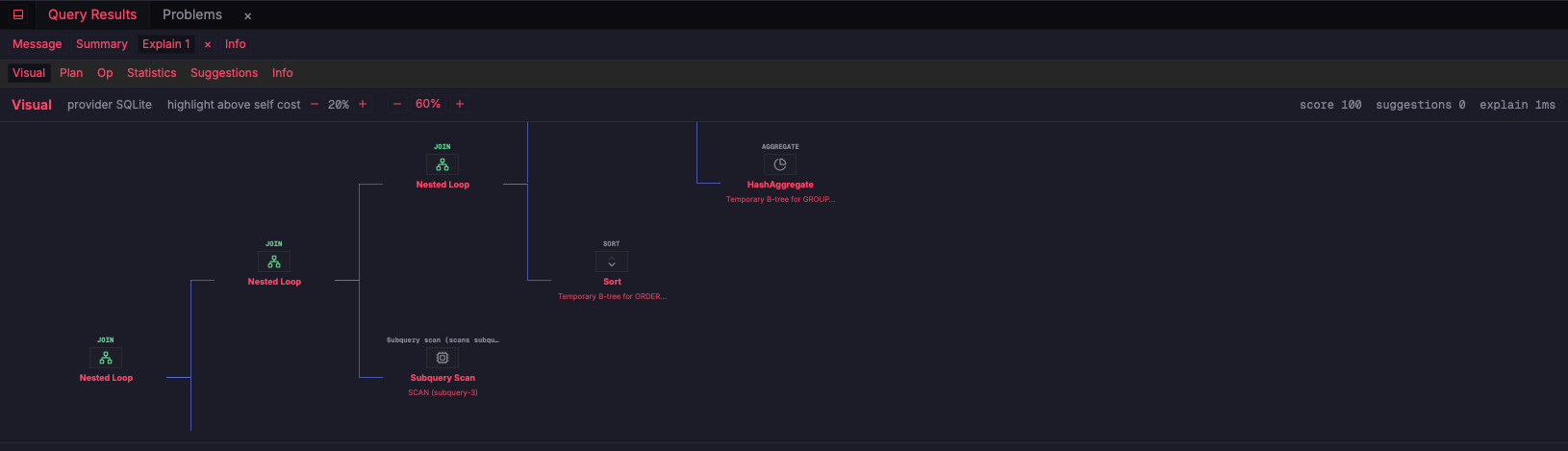Click the score 100 indicator

(1330, 105)
